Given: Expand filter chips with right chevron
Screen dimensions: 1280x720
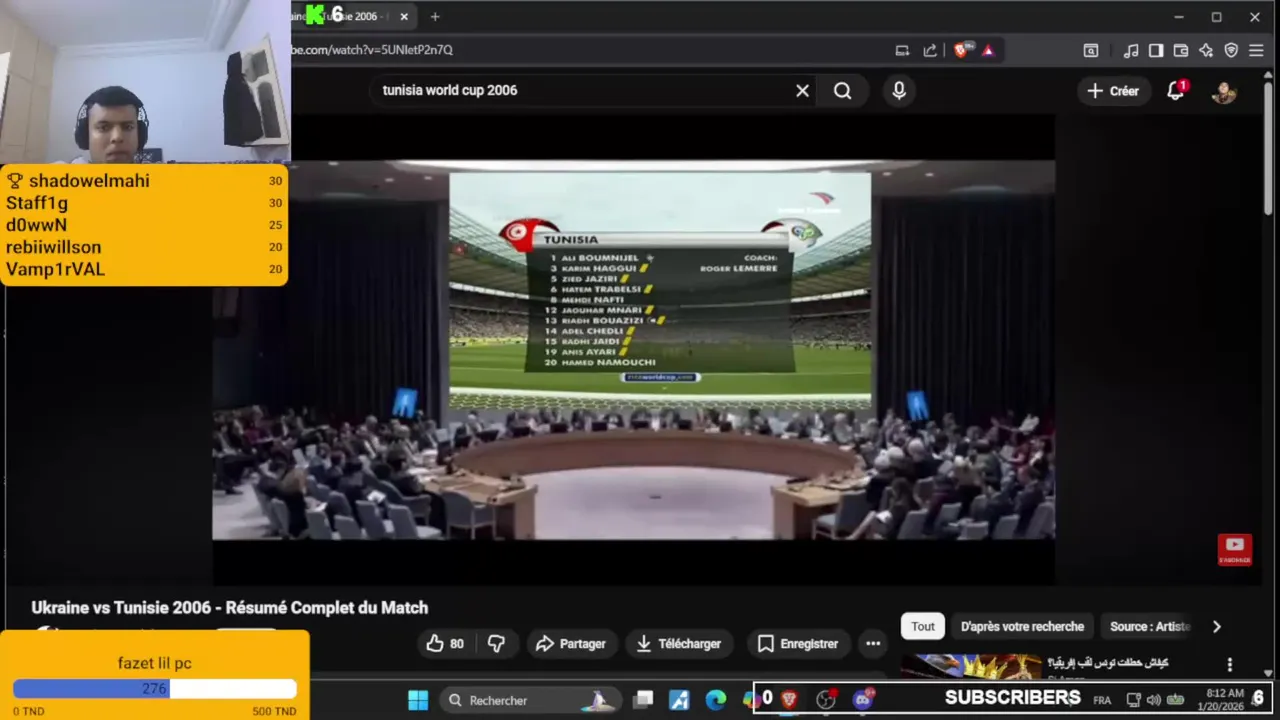Looking at the screenshot, I should click(1217, 627).
